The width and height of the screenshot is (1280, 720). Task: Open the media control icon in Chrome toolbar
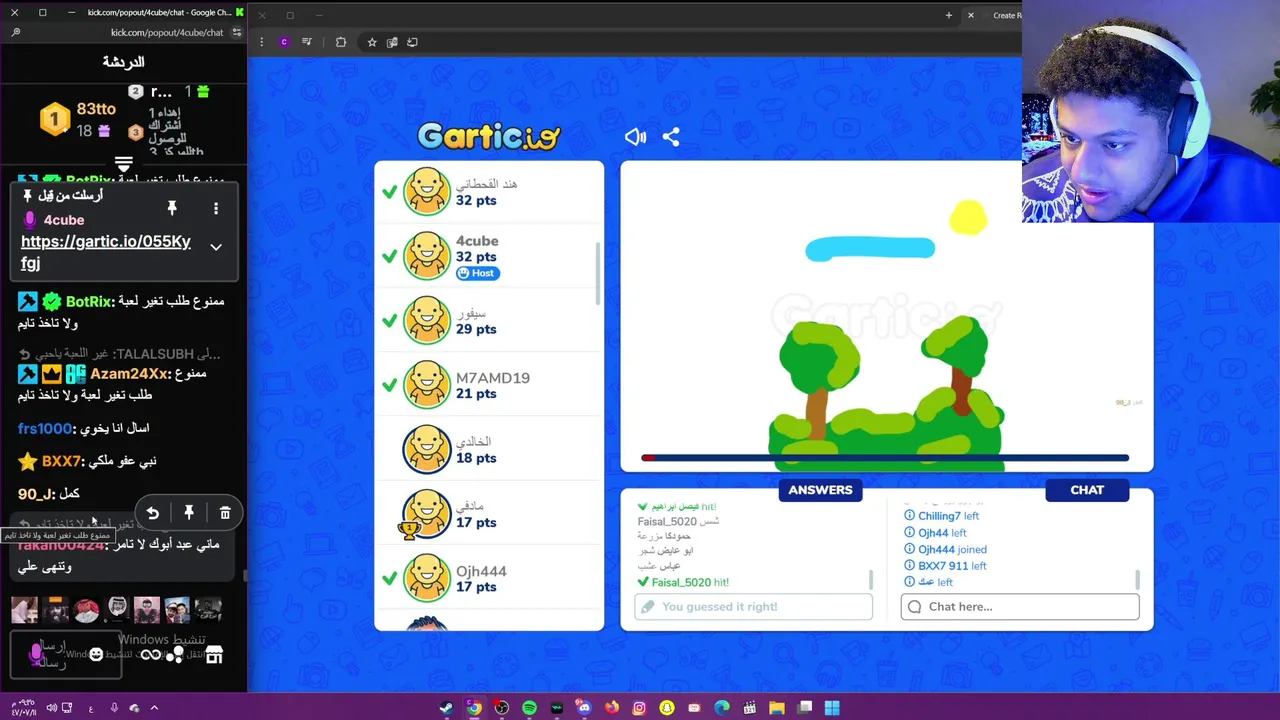(307, 42)
